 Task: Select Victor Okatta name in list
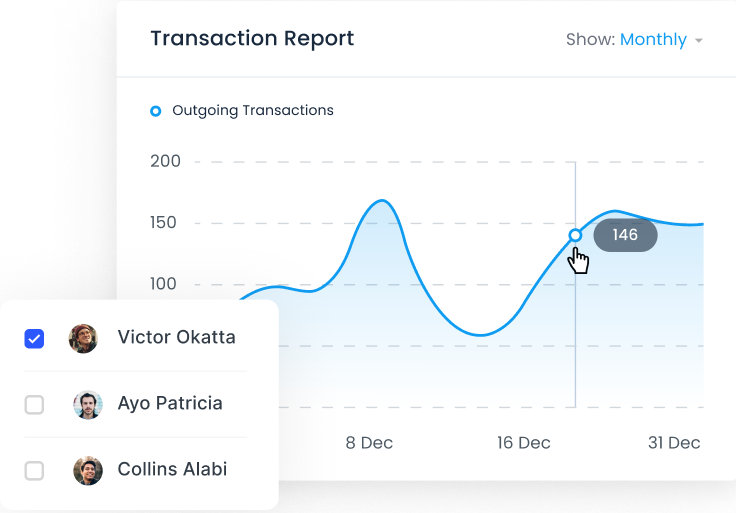coord(176,337)
